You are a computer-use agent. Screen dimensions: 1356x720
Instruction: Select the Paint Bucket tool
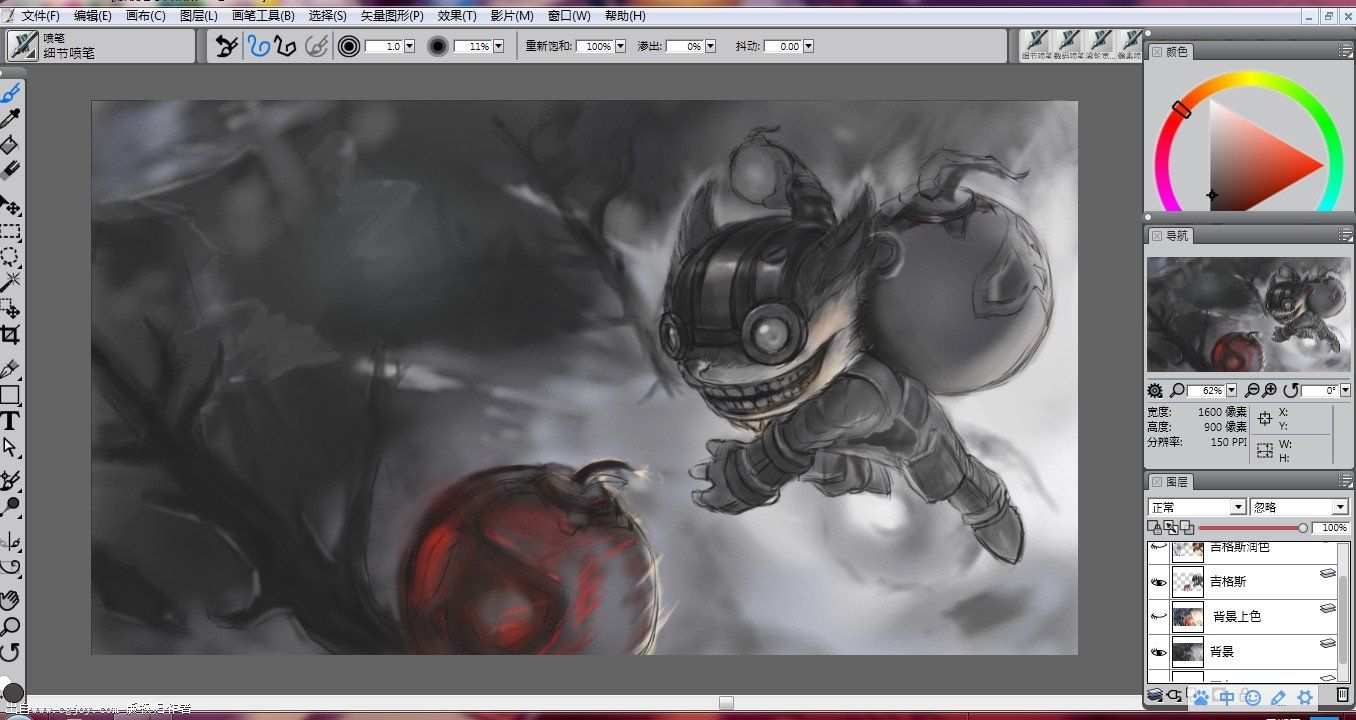[x=11, y=145]
